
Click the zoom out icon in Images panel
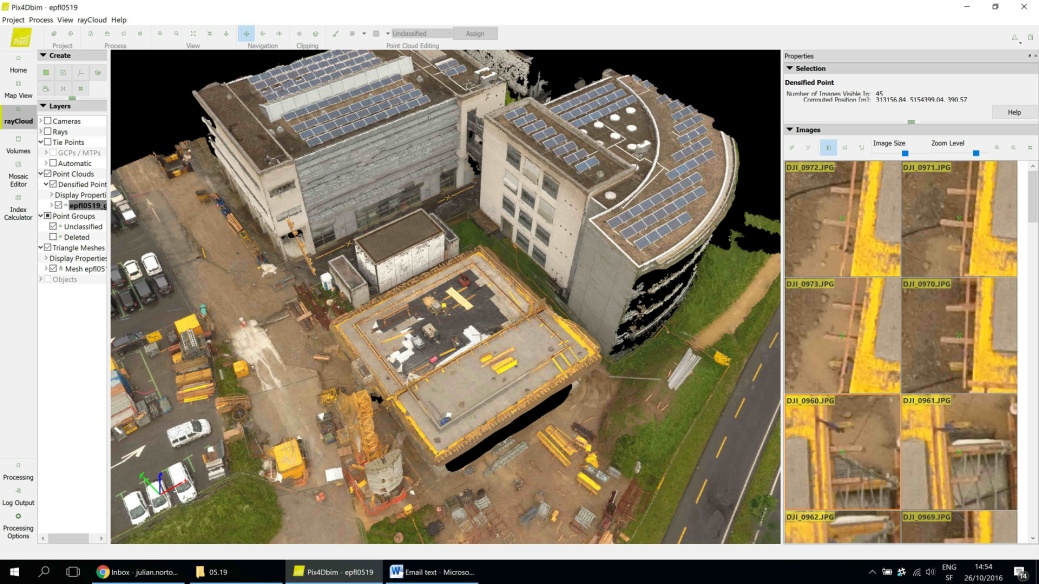click(1013, 148)
